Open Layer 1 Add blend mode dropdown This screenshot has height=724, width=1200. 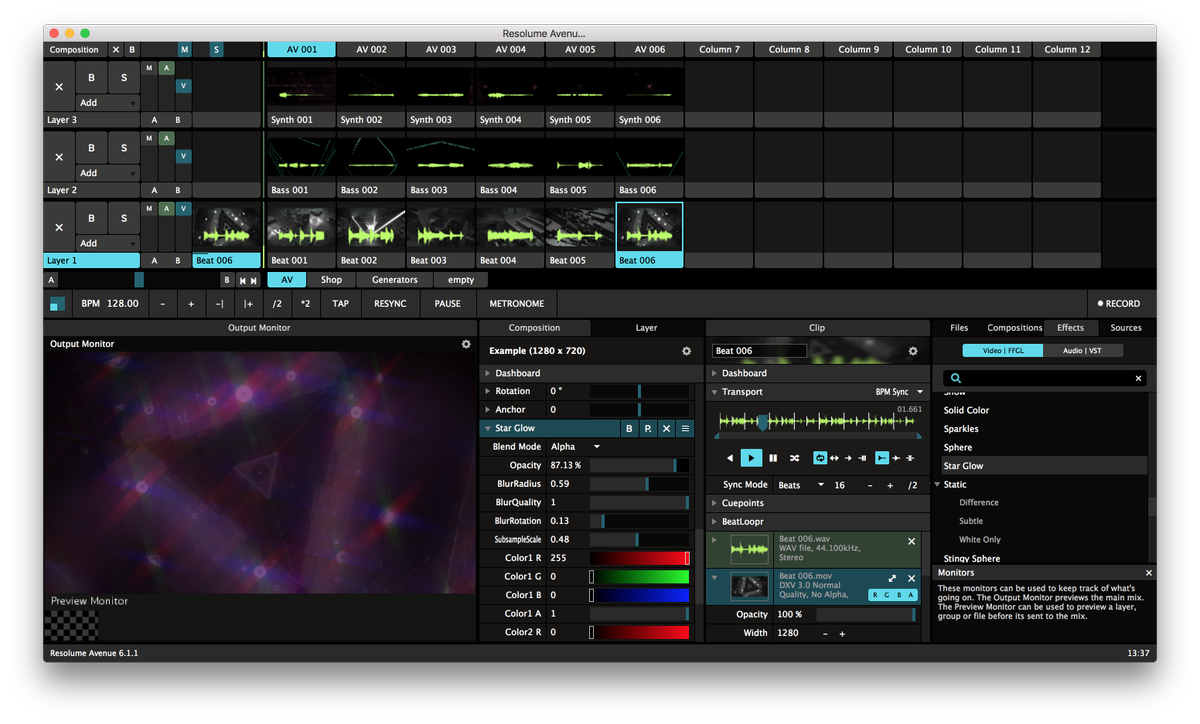(x=108, y=243)
